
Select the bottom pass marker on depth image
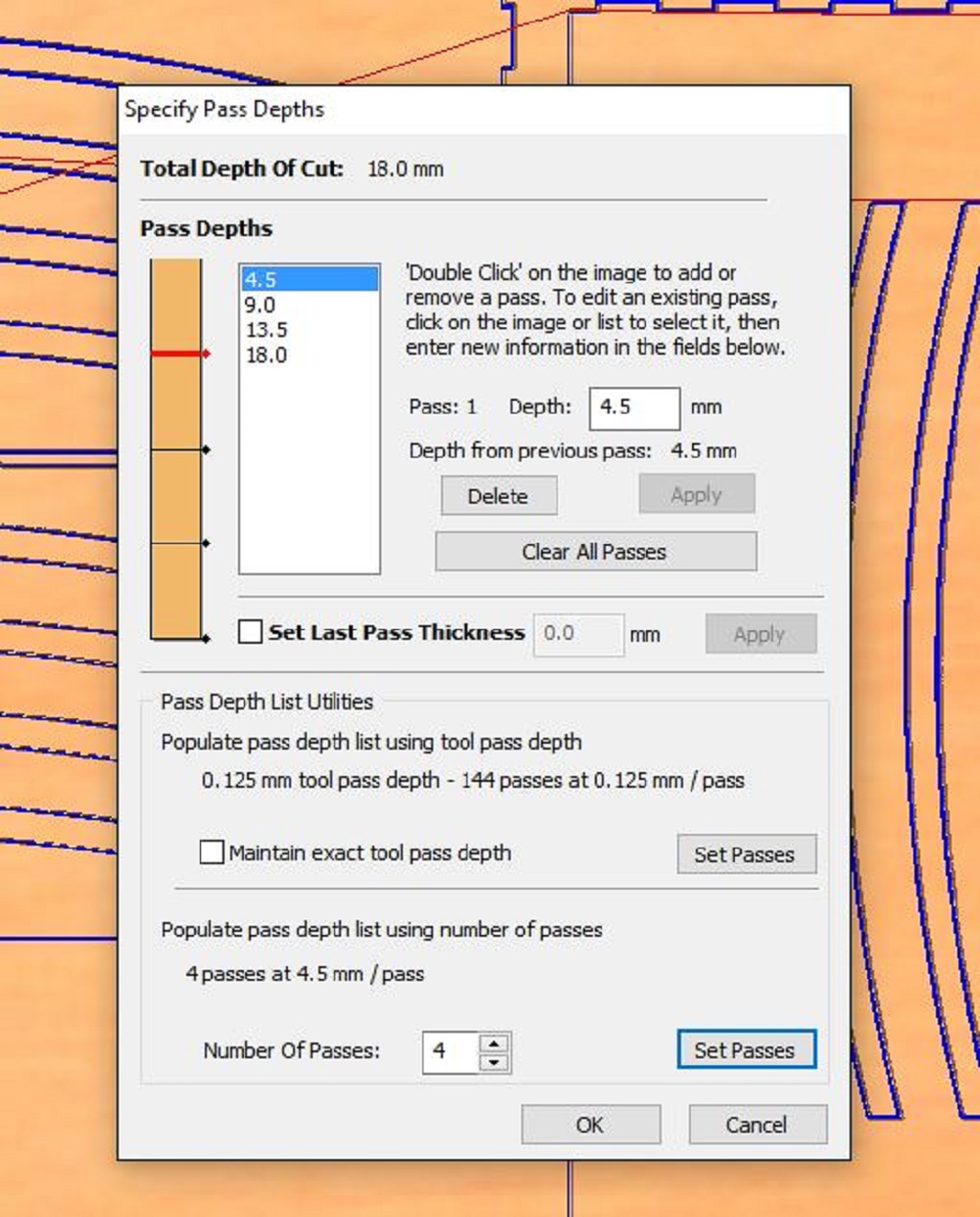click(180, 639)
